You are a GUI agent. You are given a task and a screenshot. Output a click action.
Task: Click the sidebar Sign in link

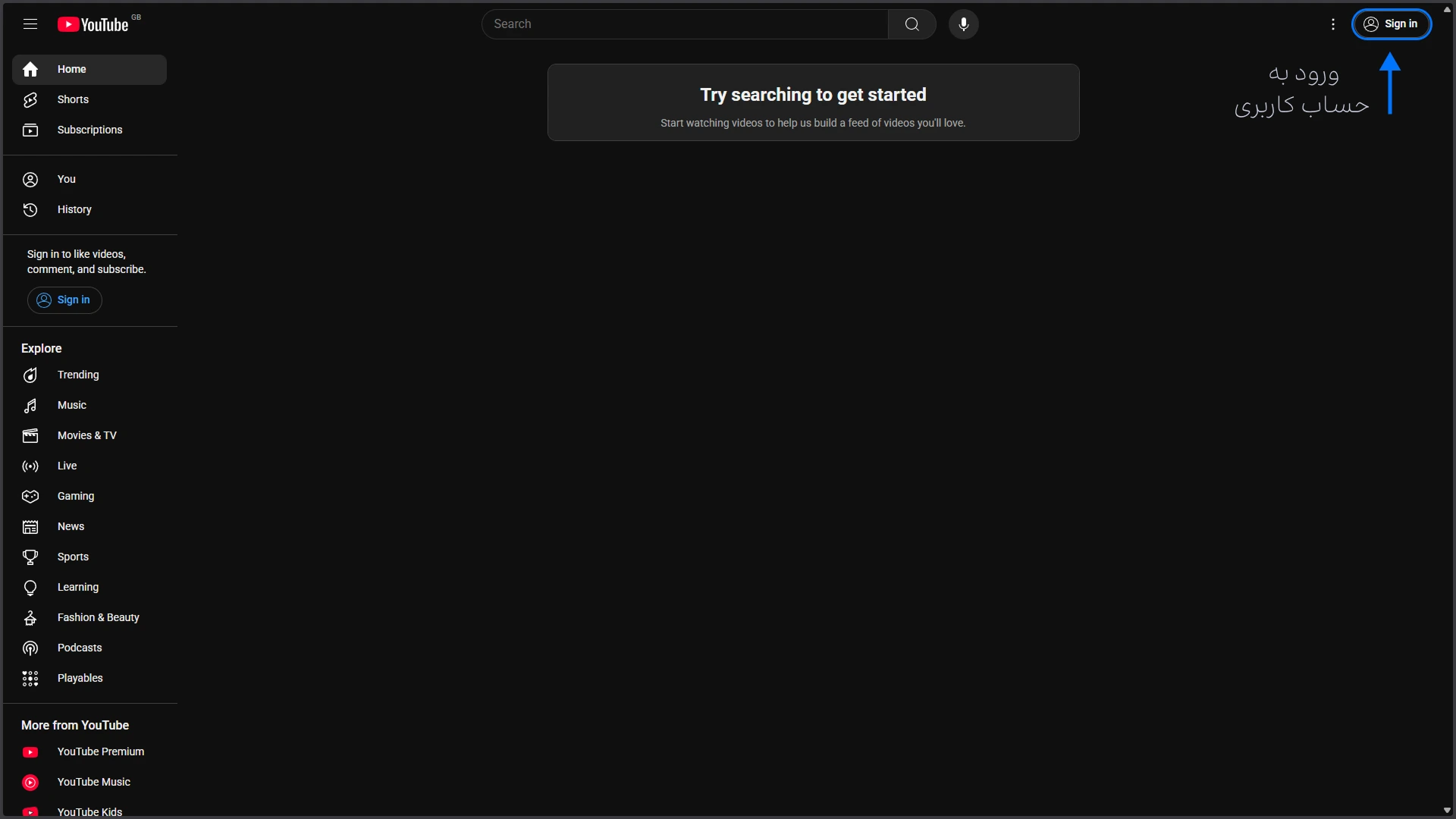pos(64,300)
